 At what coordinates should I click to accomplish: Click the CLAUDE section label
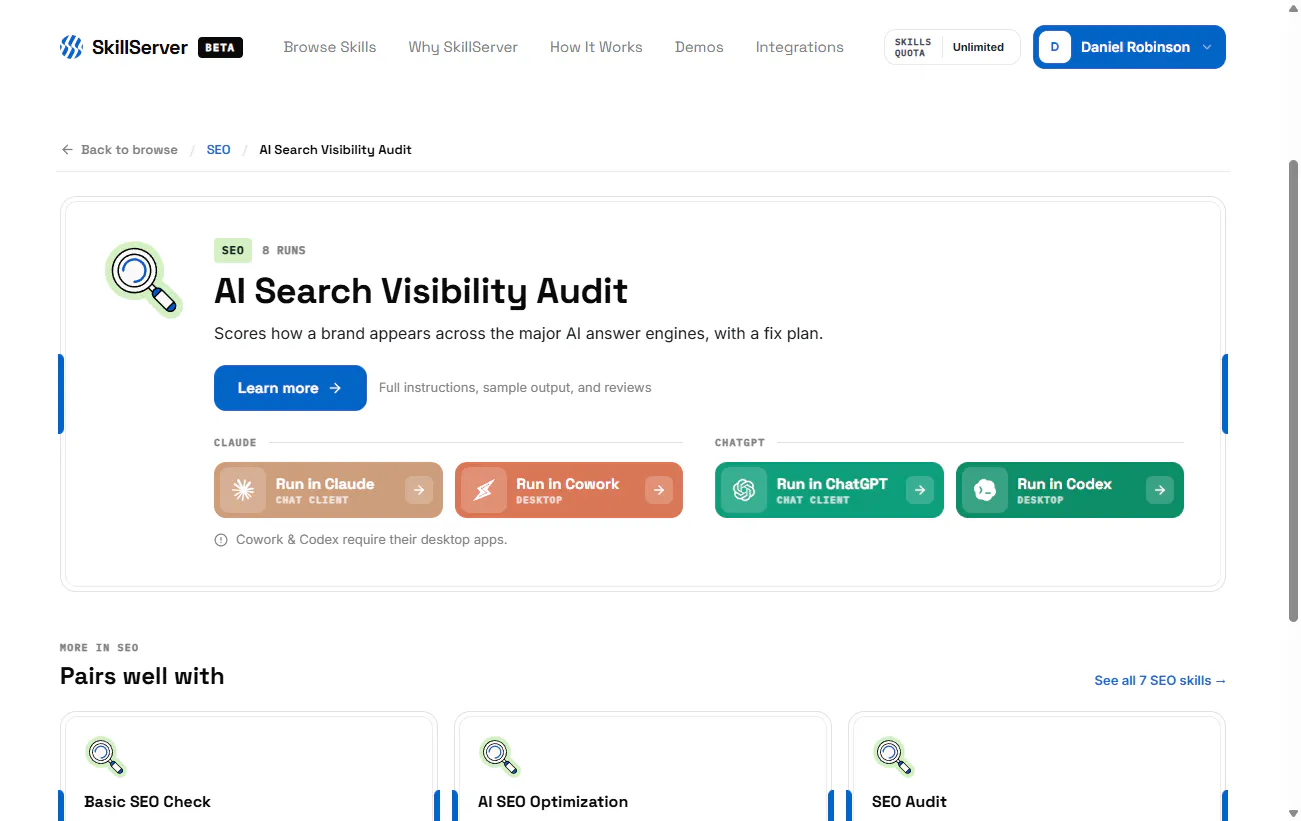click(235, 442)
